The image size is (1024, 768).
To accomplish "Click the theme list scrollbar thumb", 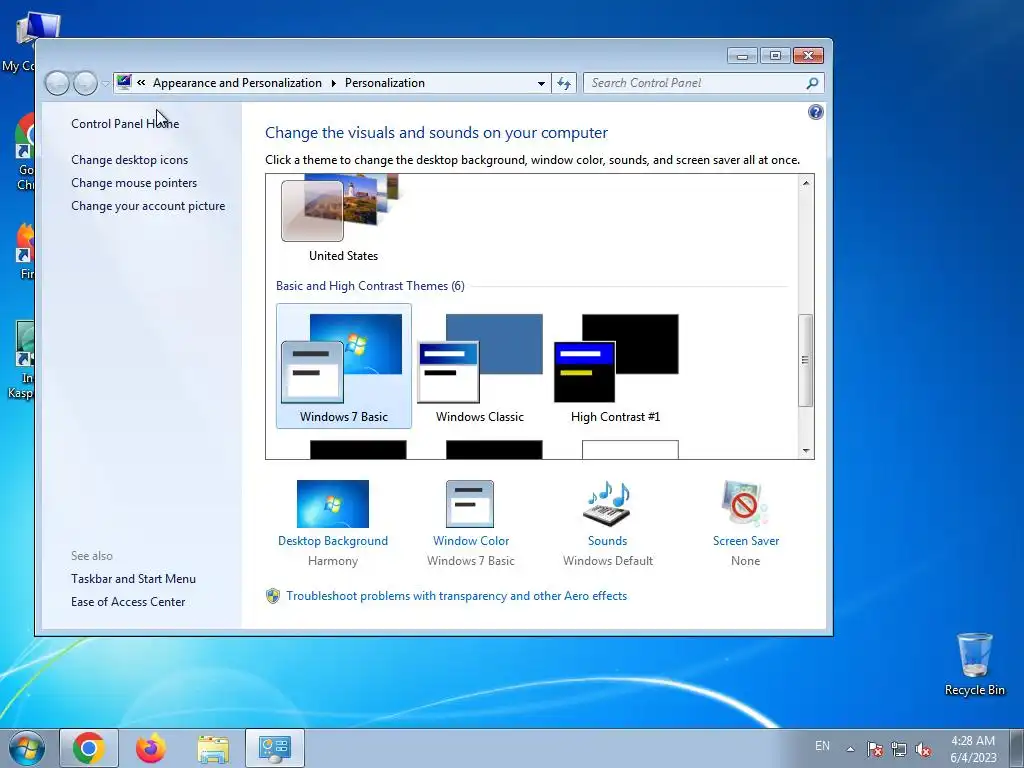I will point(806,360).
